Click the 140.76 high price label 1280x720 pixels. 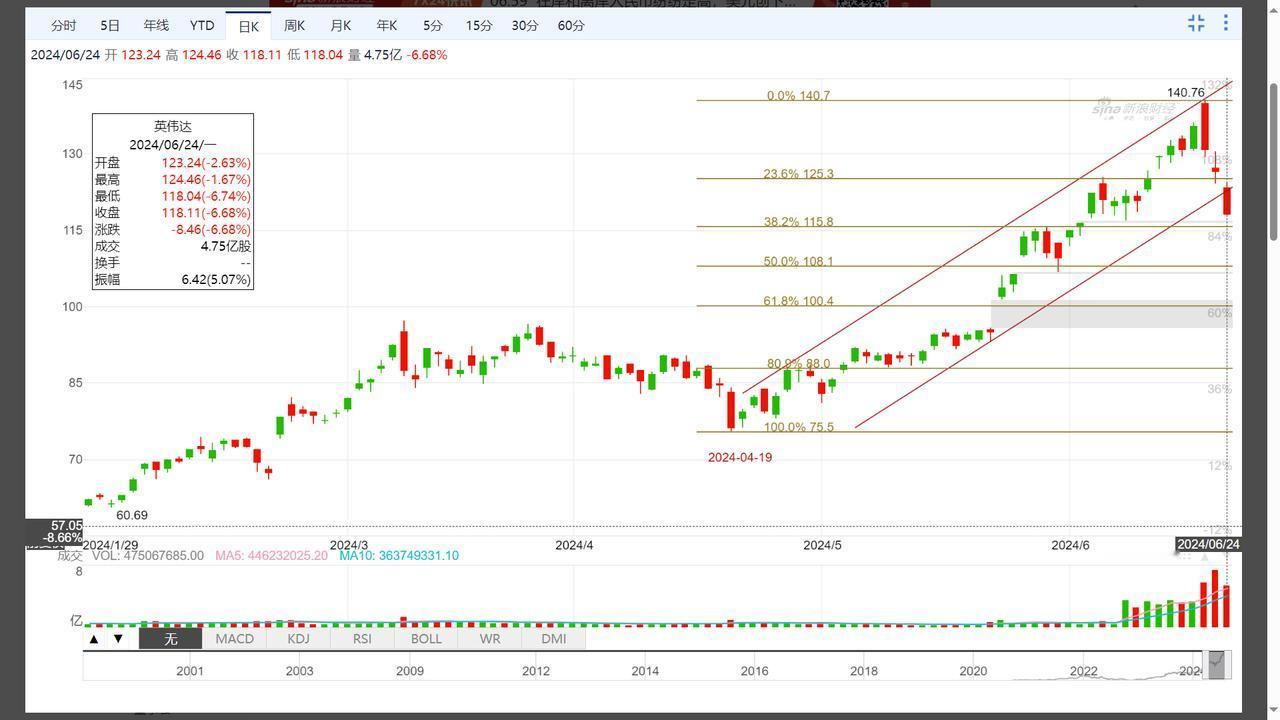pyautogui.click(x=1186, y=92)
